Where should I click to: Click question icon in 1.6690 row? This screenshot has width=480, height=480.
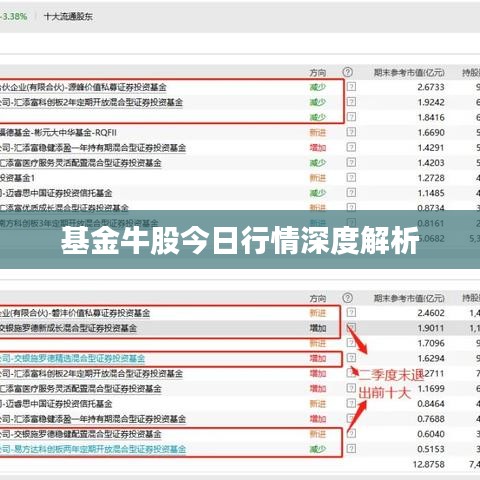pyautogui.click(x=351, y=132)
